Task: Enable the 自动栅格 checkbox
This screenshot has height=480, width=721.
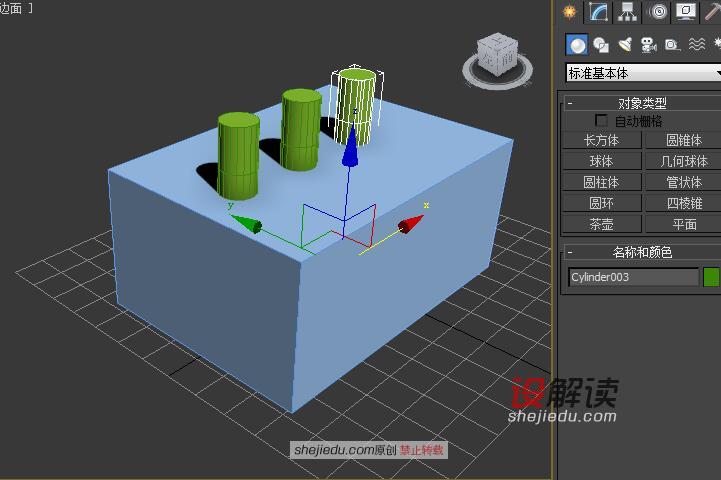Action: coord(601,121)
